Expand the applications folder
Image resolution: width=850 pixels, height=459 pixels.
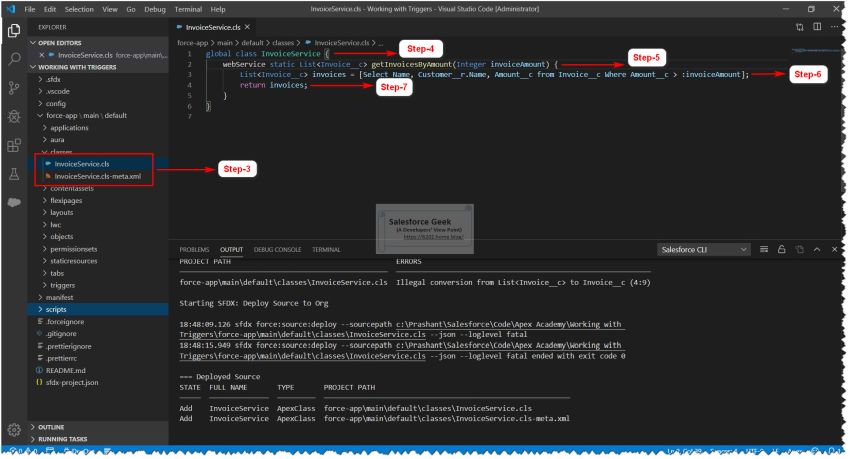click(x=69, y=128)
